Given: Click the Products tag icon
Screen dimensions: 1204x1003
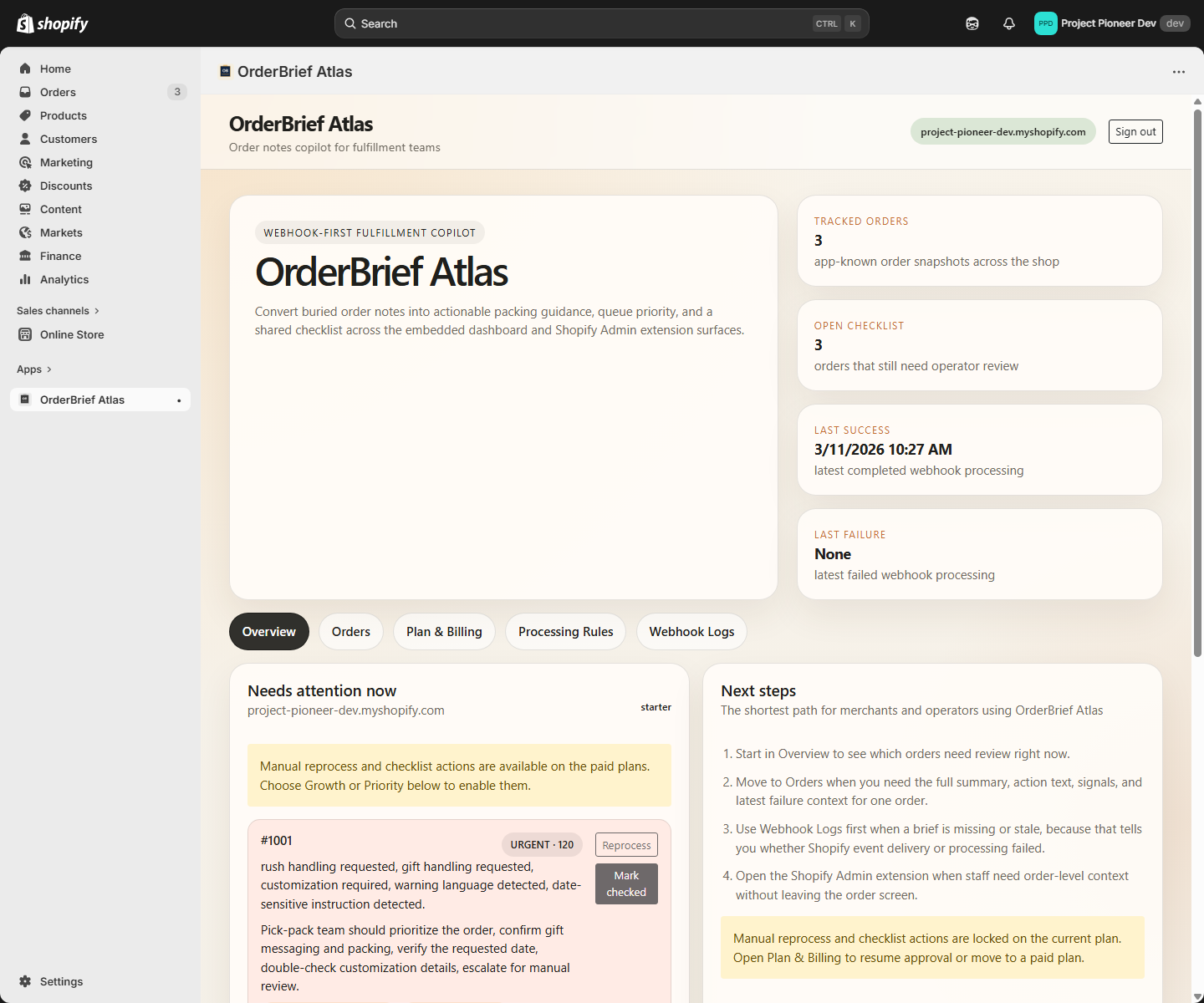Looking at the screenshot, I should [25, 115].
